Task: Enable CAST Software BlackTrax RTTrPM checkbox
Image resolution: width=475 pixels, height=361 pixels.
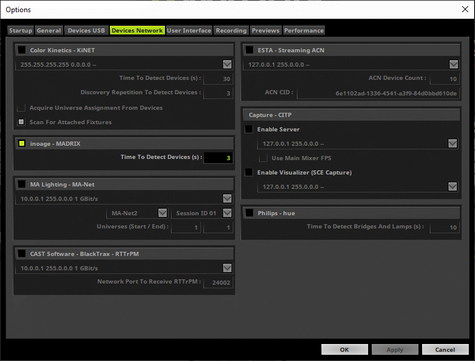Action: click(22, 254)
